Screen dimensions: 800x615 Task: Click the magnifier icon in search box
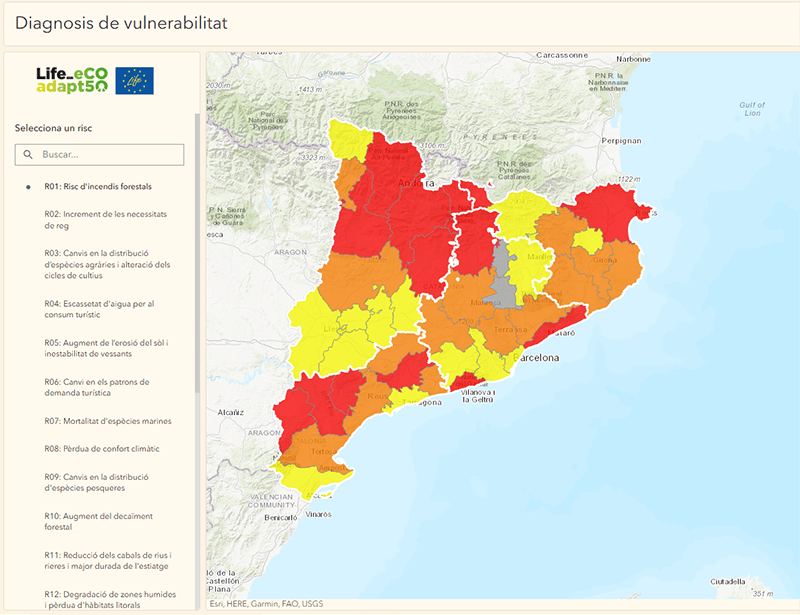pos(28,155)
